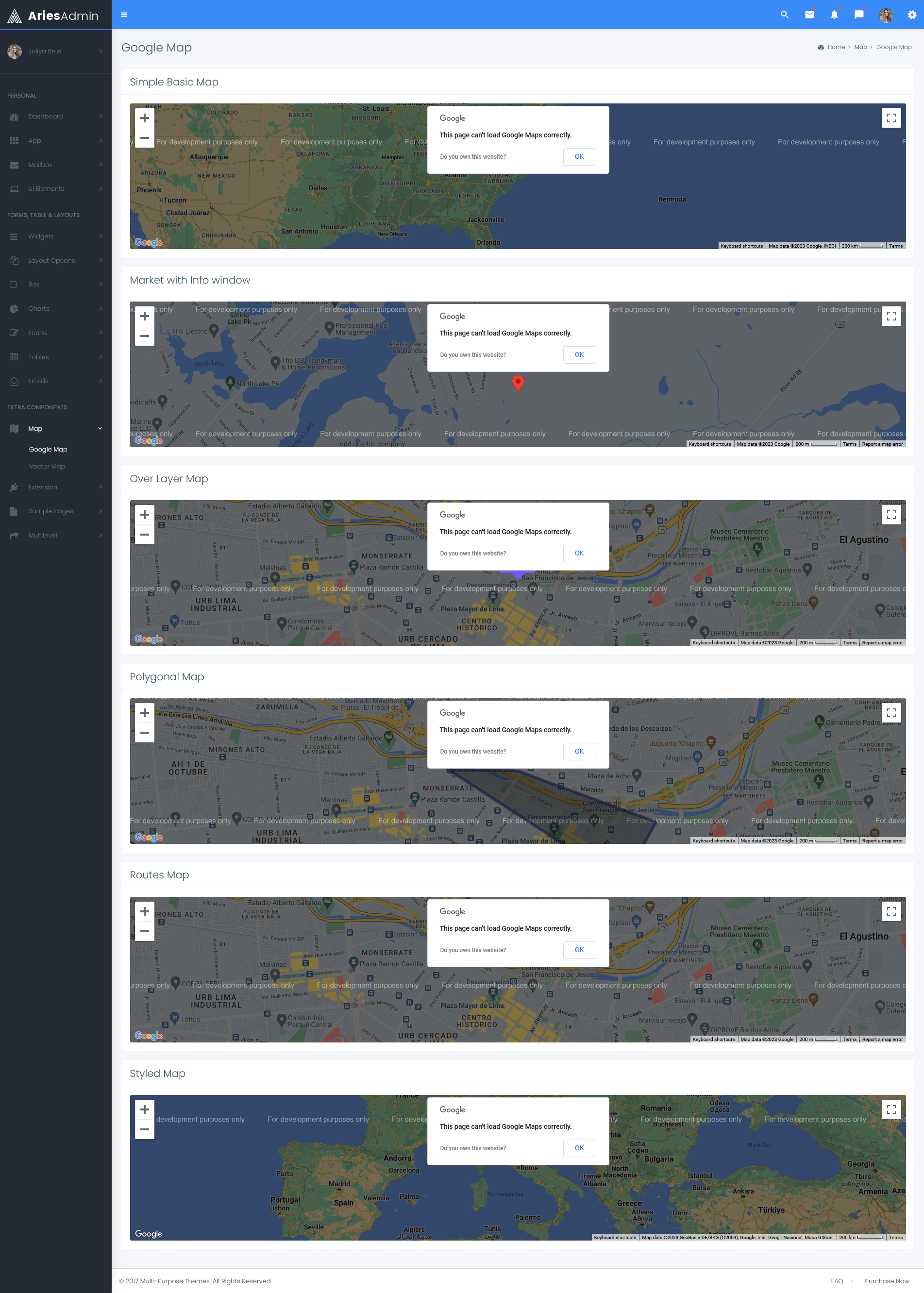Toggle fullscreen on Routes Map
The height and width of the screenshot is (1293, 924).
pos(891,911)
